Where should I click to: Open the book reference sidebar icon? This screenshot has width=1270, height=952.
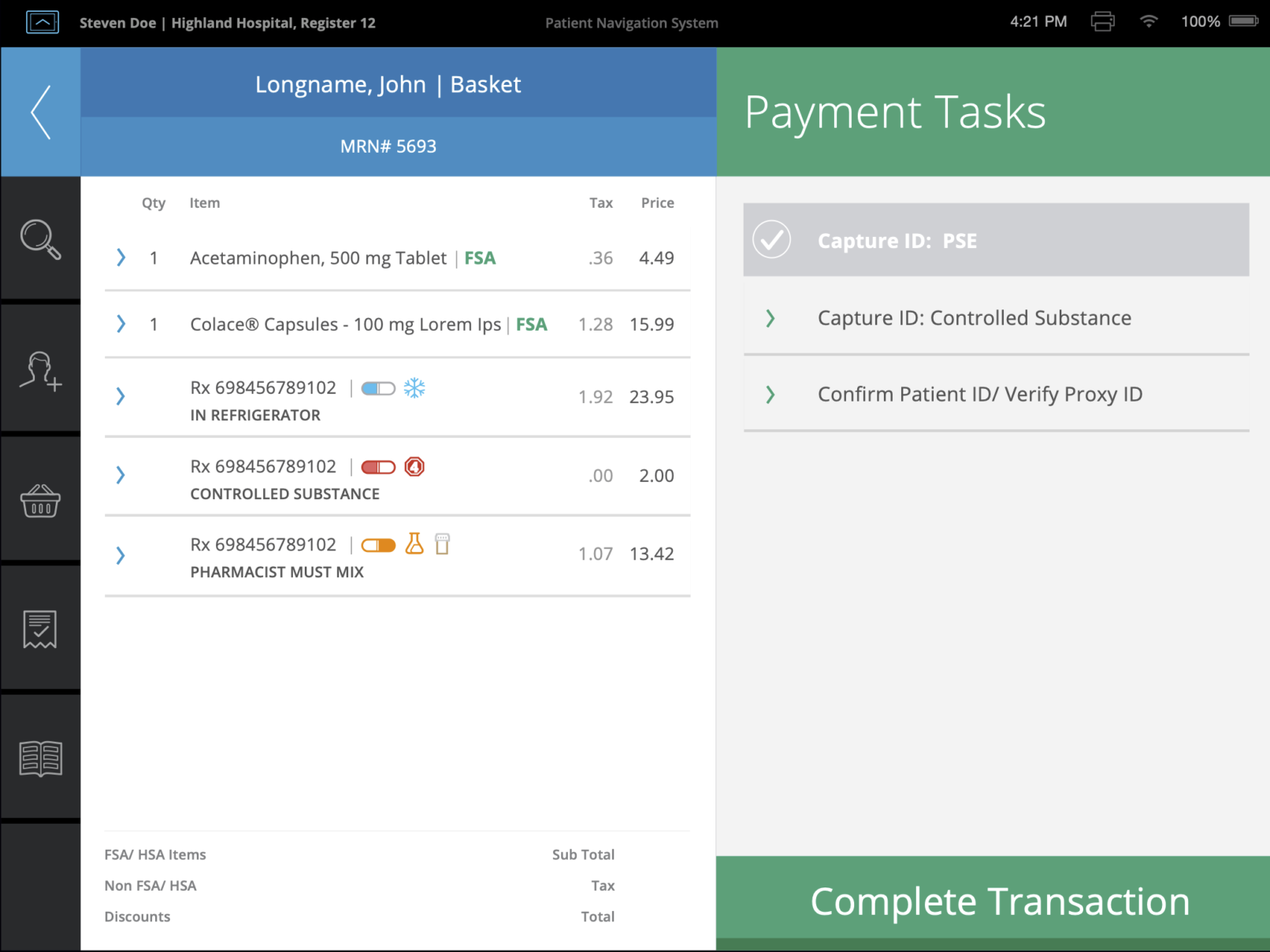pyautogui.click(x=40, y=758)
